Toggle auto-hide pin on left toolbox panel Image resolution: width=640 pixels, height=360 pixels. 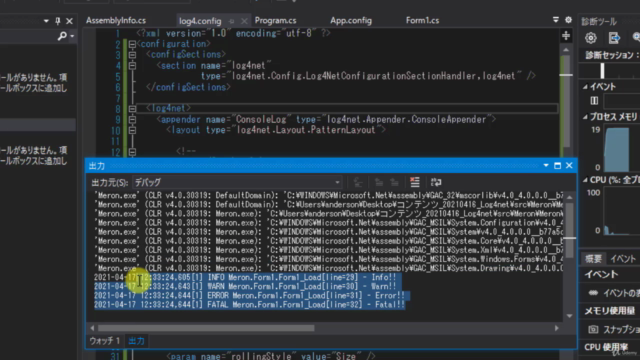coord(58,21)
